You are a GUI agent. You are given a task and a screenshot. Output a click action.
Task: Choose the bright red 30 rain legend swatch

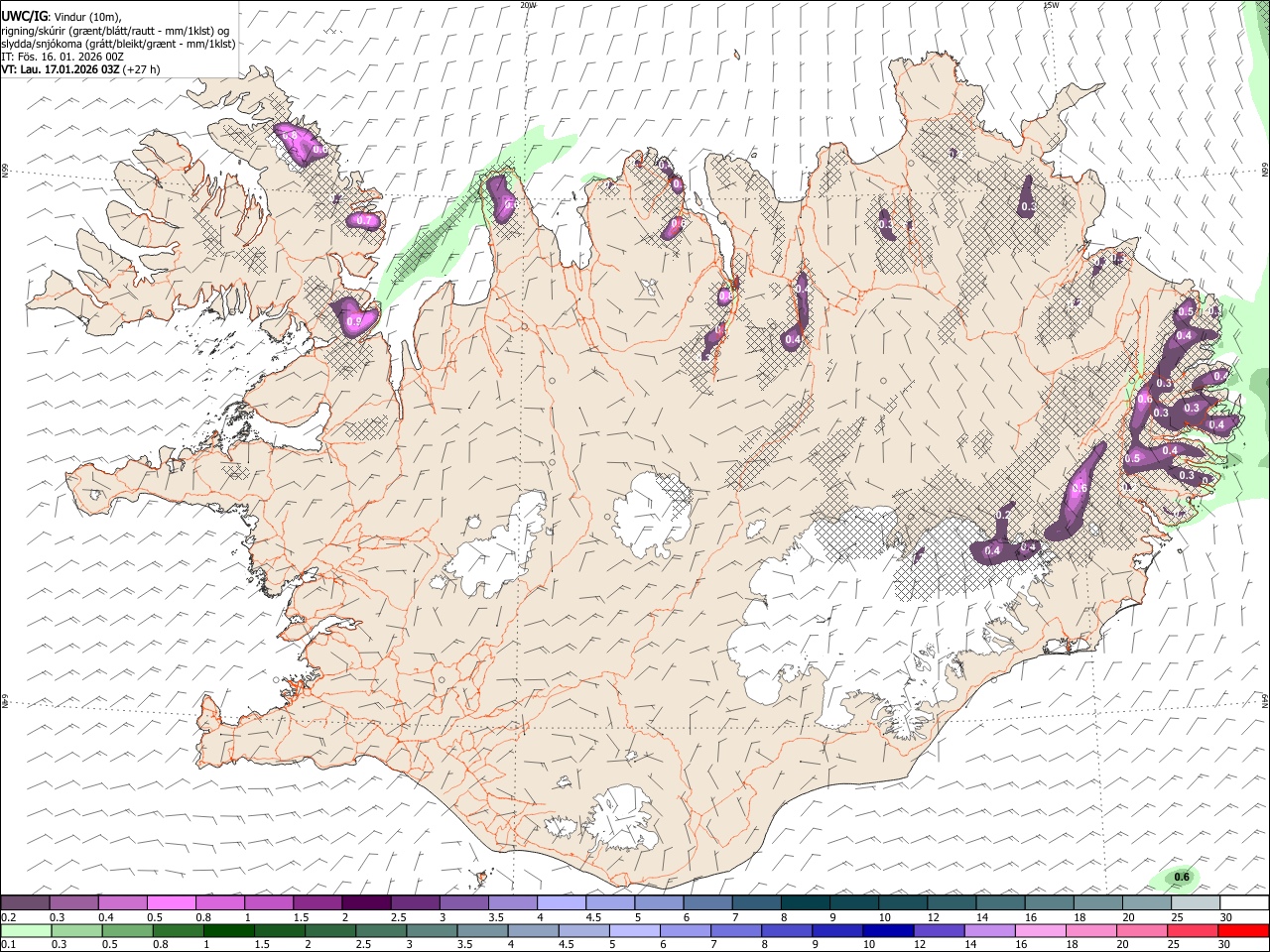pyautogui.click(x=1243, y=931)
